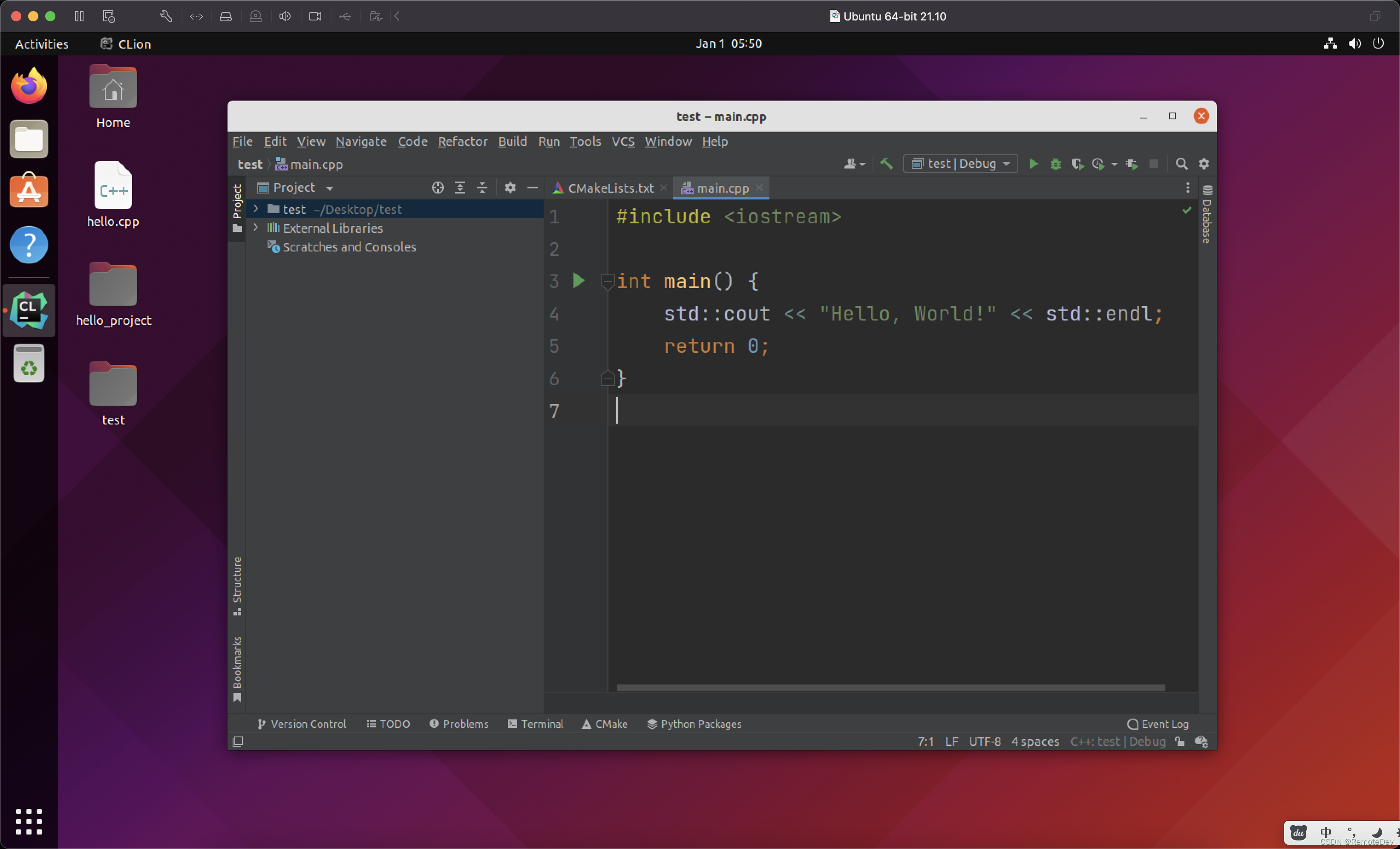Click the run gutter arrow beside main()

(x=579, y=281)
